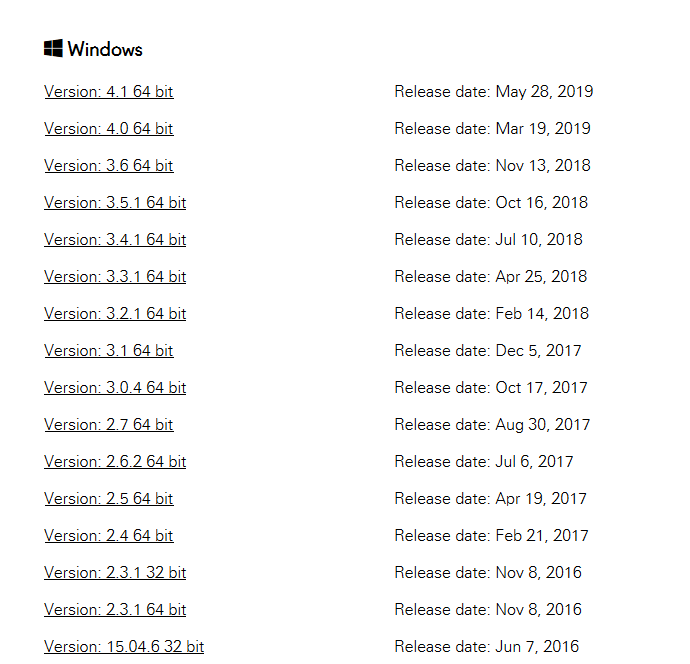Select the Version 3.6 64 bit link
The image size is (690, 664).
[108, 166]
